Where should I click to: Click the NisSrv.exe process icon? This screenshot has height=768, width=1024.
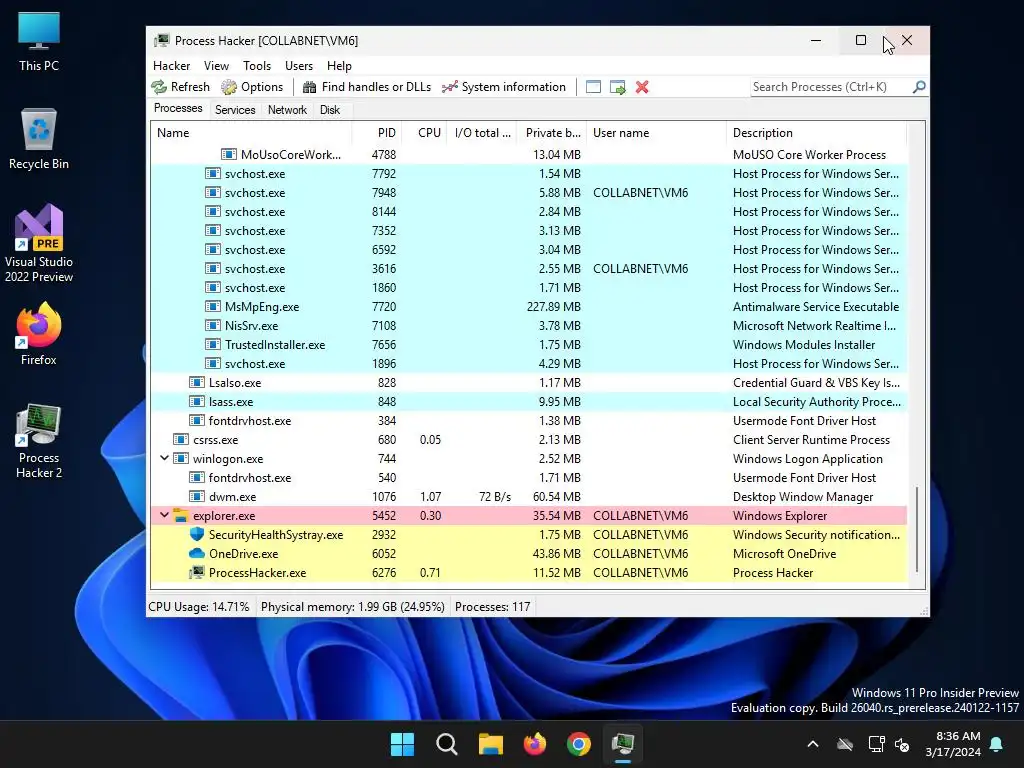coord(212,325)
